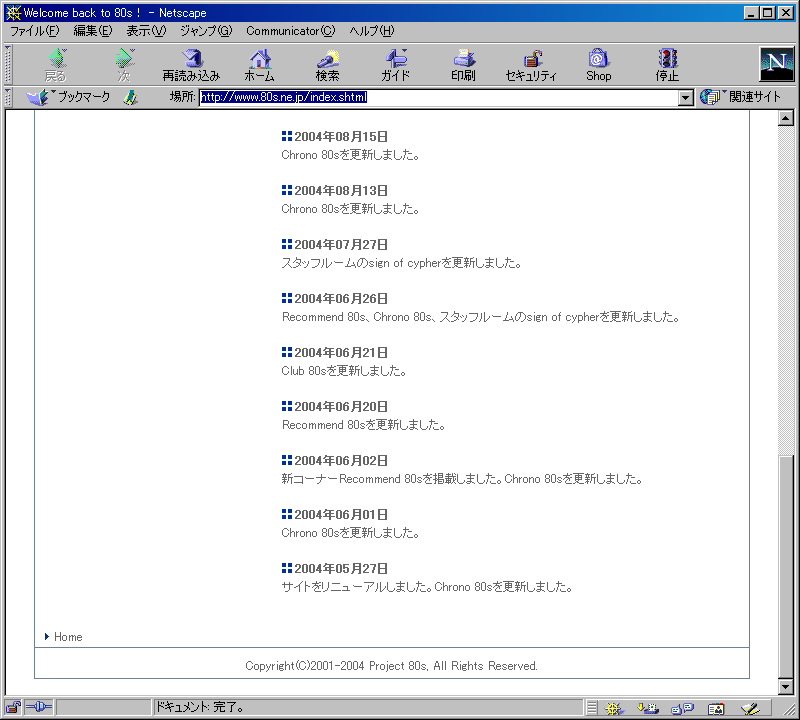Open the Guide (ガイド) toolbar icon
The image size is (800, 720).
pyautogui.click(x=395, y=65)
